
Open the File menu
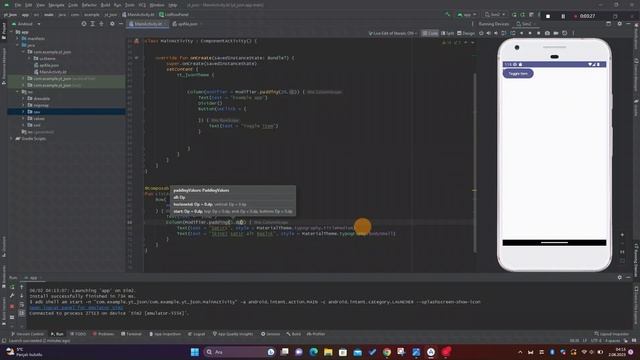tap(18, 5)
